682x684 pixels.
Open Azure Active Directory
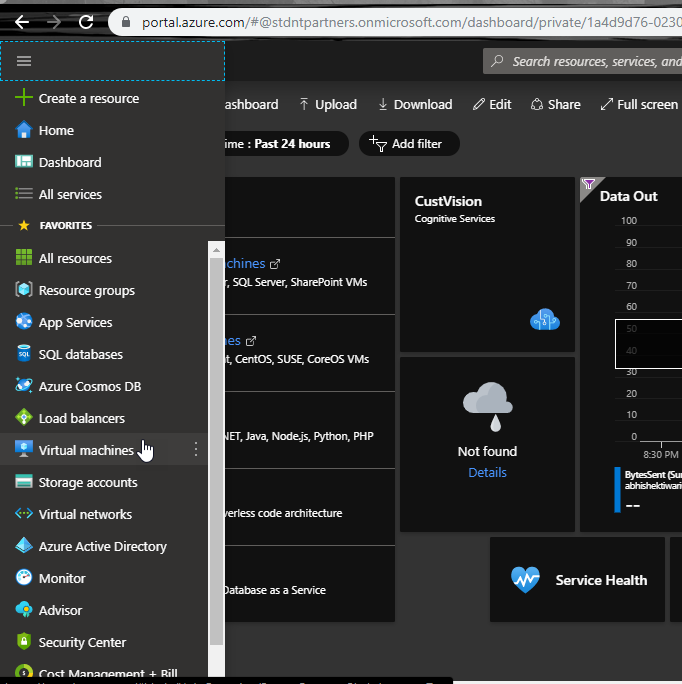102,546
